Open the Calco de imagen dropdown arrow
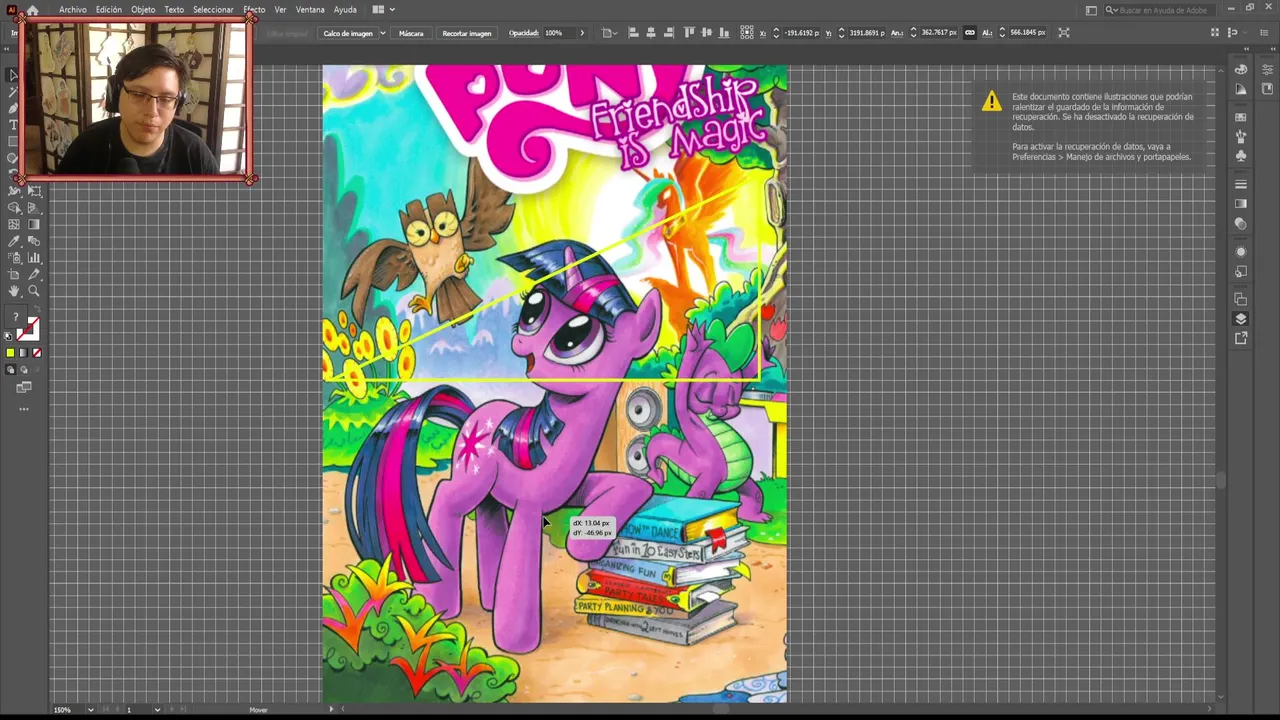 point(382,33)
